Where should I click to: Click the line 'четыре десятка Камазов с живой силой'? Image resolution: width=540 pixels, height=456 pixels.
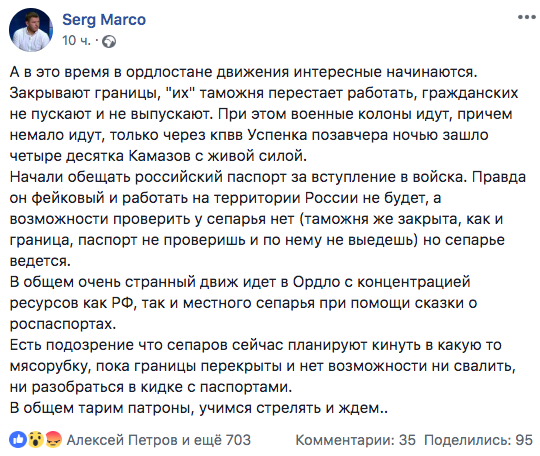point(158,156)
